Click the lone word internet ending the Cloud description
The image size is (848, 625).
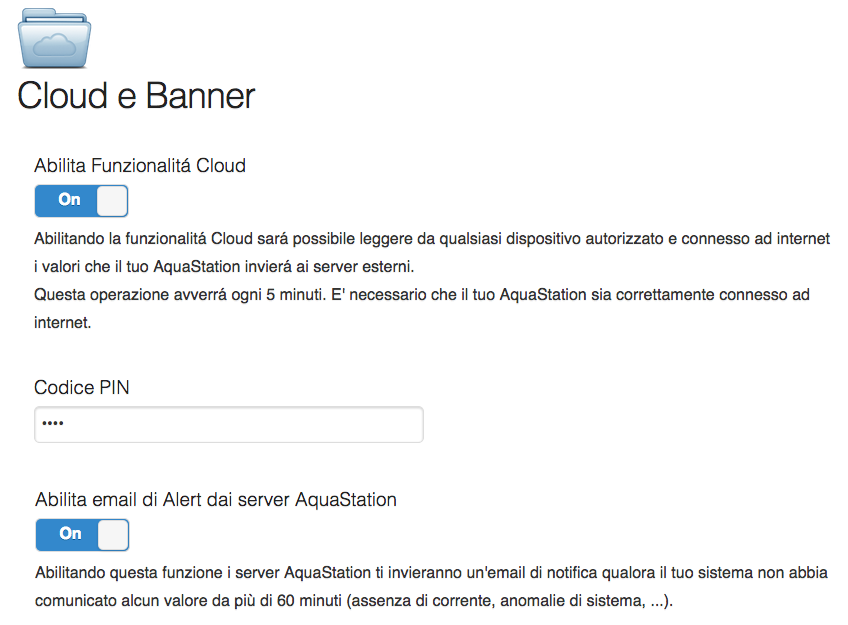point(63,323)
